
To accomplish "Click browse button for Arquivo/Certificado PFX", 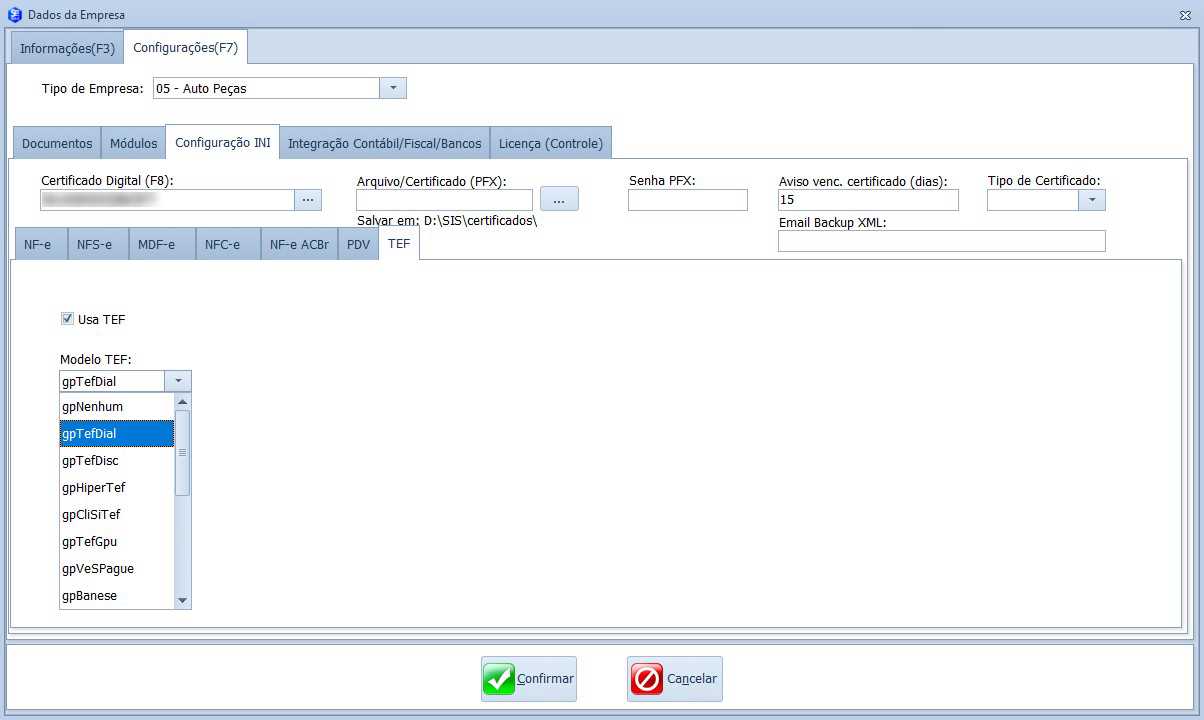I will click(559, 199).
